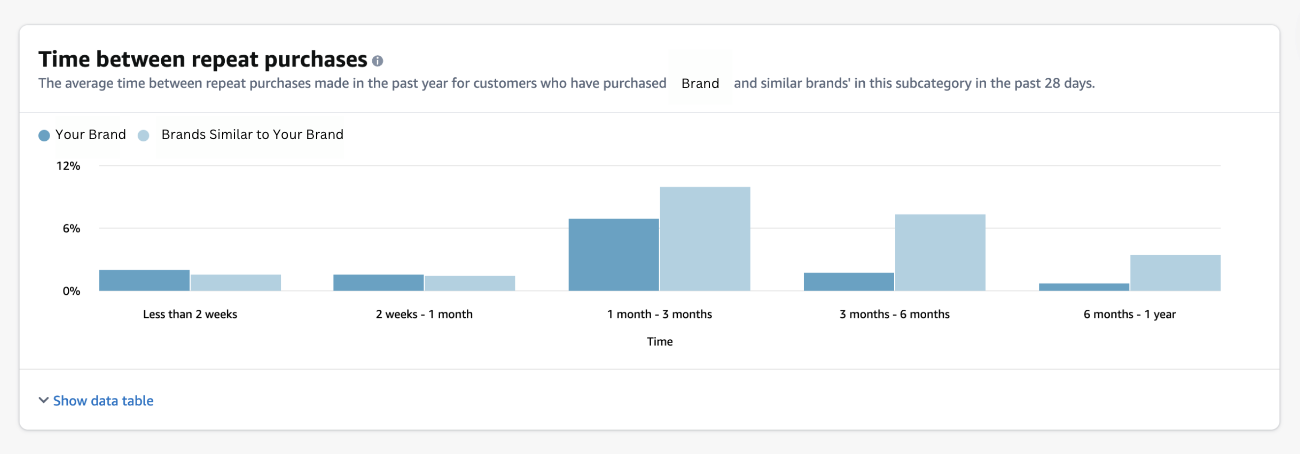The width and height of the screenshot is (1300, 454).
Task: Click the 6 months - 1 year axis label
Action: (1130, 314)
